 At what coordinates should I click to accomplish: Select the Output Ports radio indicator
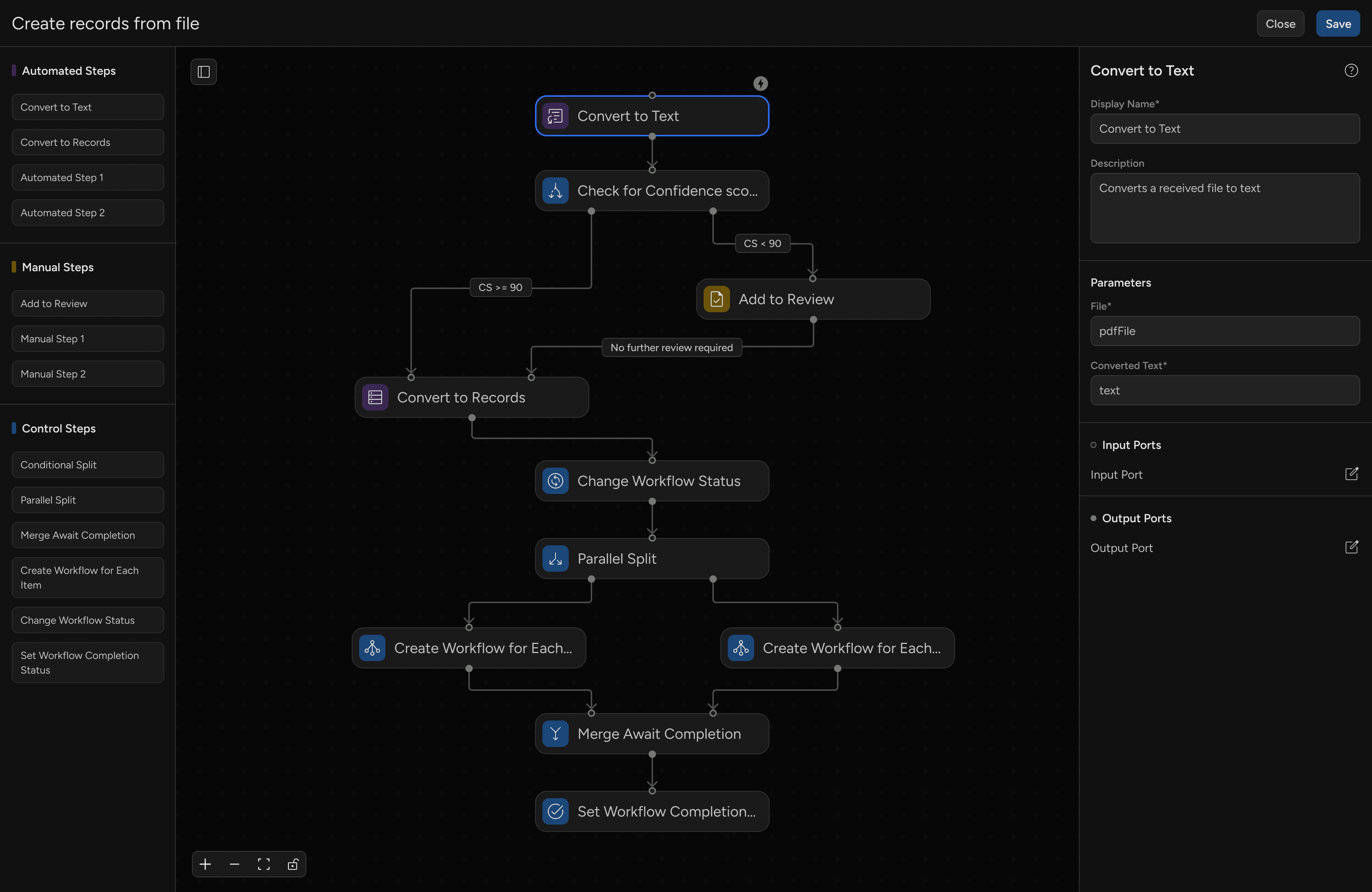click(x=1093, y=518)
